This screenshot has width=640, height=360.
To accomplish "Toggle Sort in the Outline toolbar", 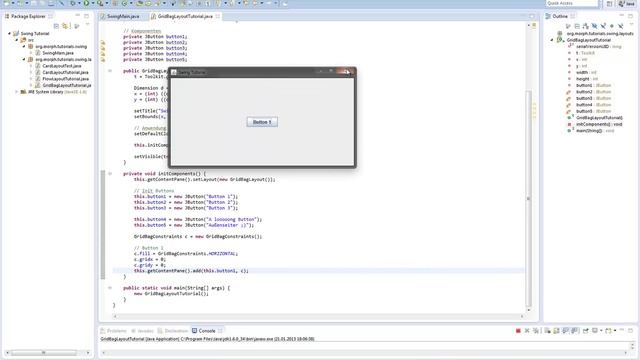I will (x=586, y=26).
